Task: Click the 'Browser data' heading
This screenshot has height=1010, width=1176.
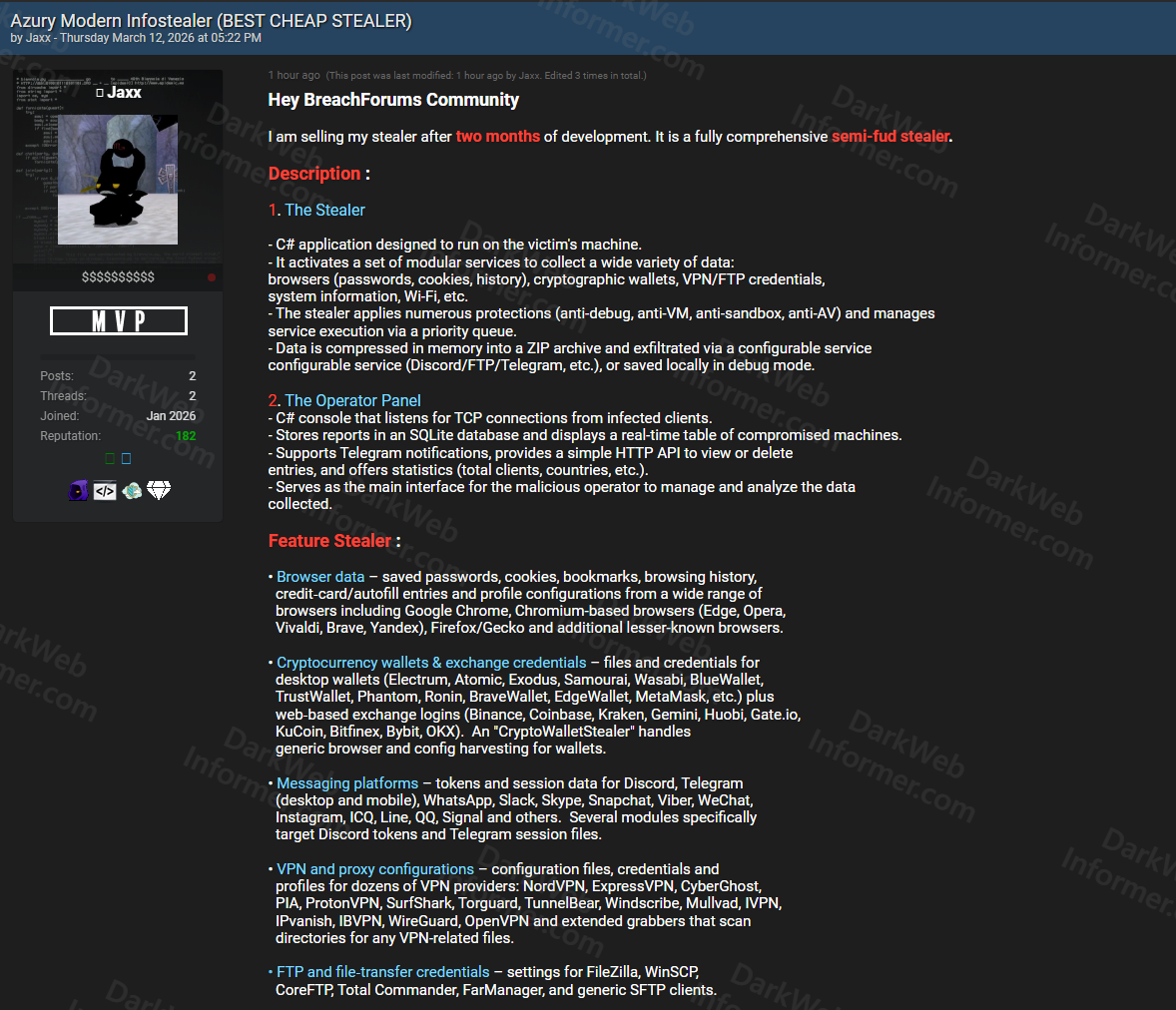Action: point(320,577)
